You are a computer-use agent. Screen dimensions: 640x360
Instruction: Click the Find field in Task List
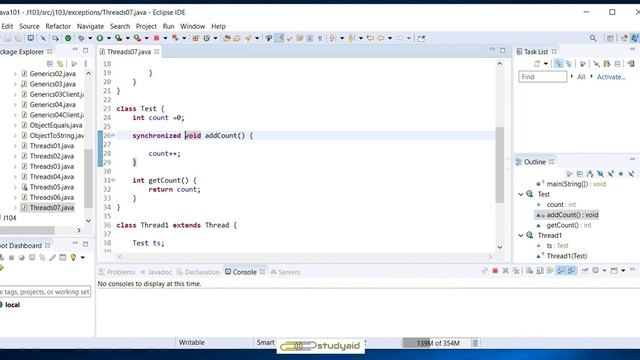click(x=542, y=77)
